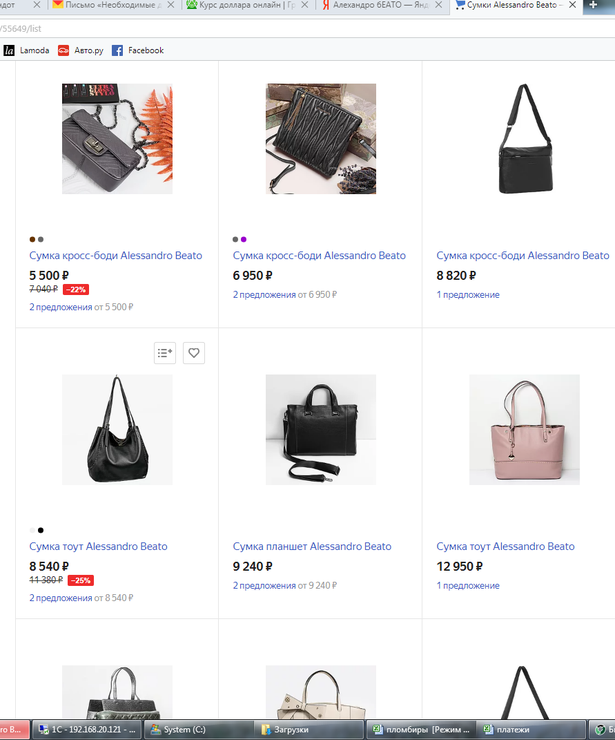Select black color swatch on tote 8 540 ₽

[40, 530]
